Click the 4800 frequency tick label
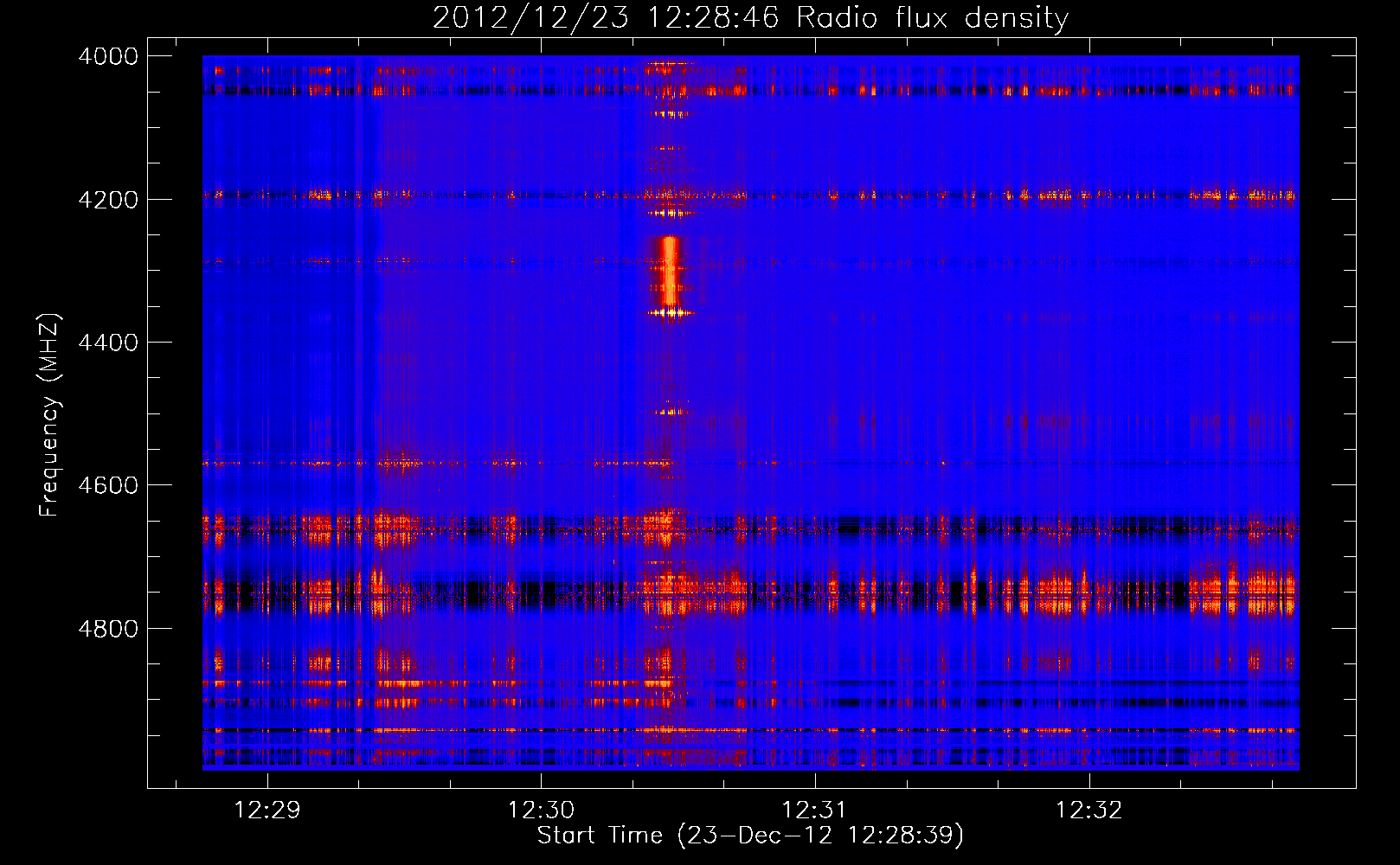 (x=108, y=629)
